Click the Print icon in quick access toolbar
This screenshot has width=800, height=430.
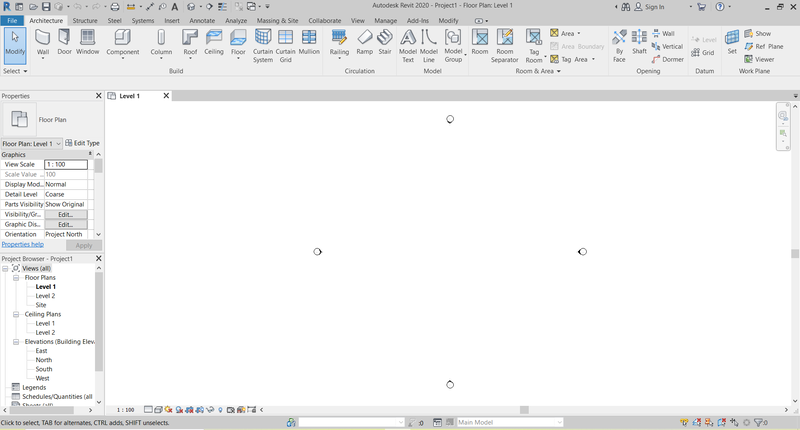115,7
